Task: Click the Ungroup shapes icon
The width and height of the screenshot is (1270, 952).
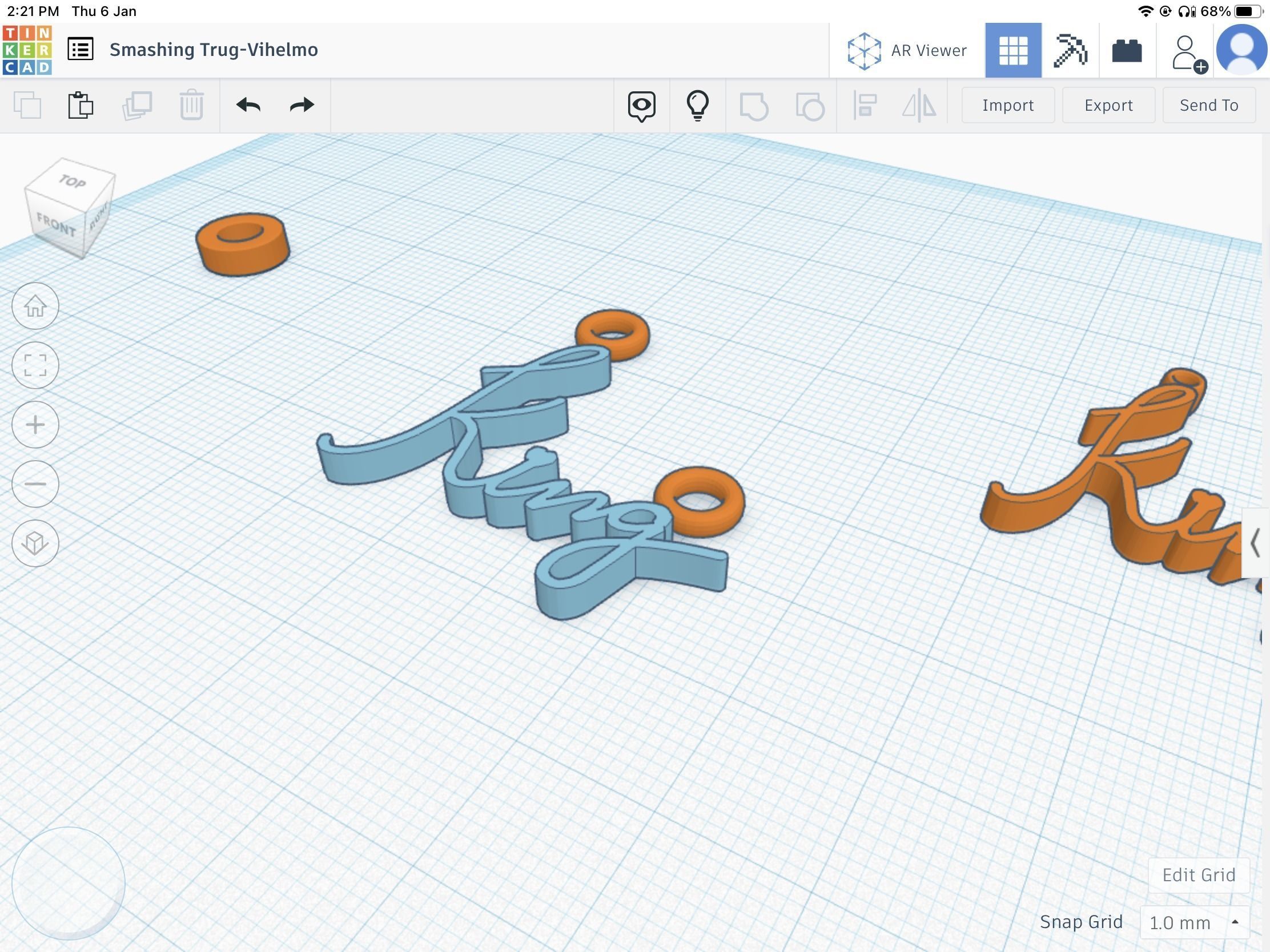Action: tap(810, 106)
